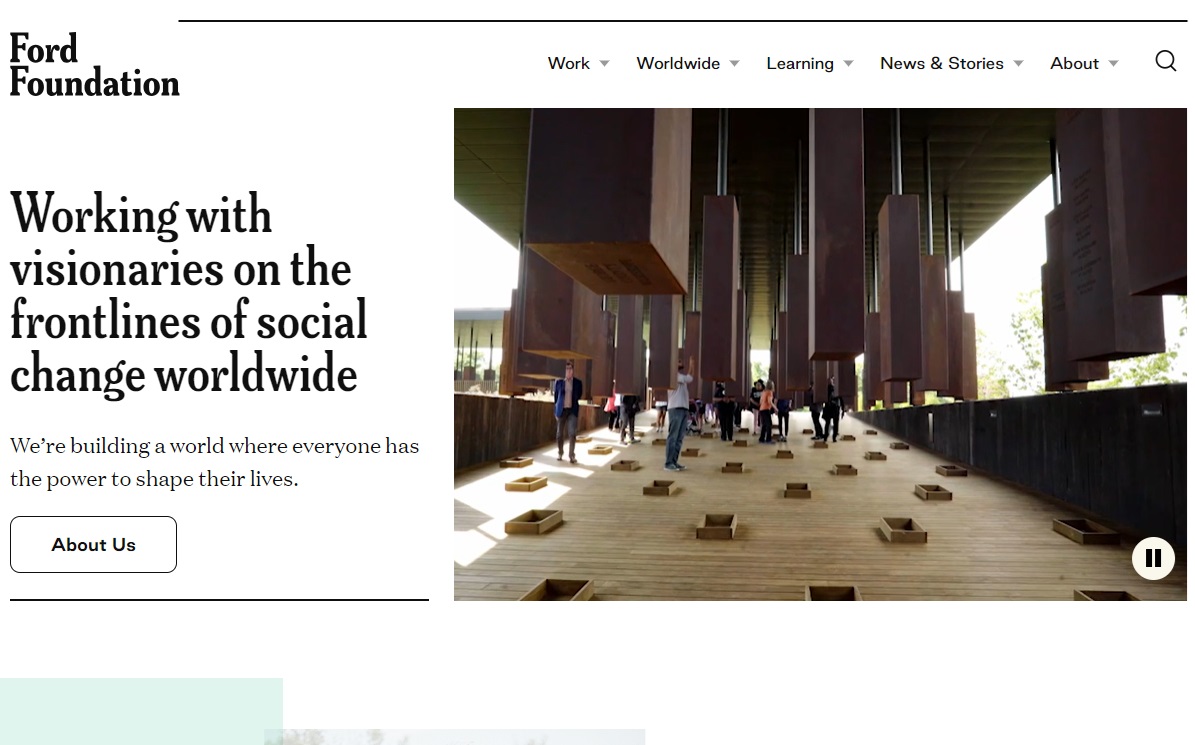Open the About nav item
Screen dimensions: 1195x745
1075,63
